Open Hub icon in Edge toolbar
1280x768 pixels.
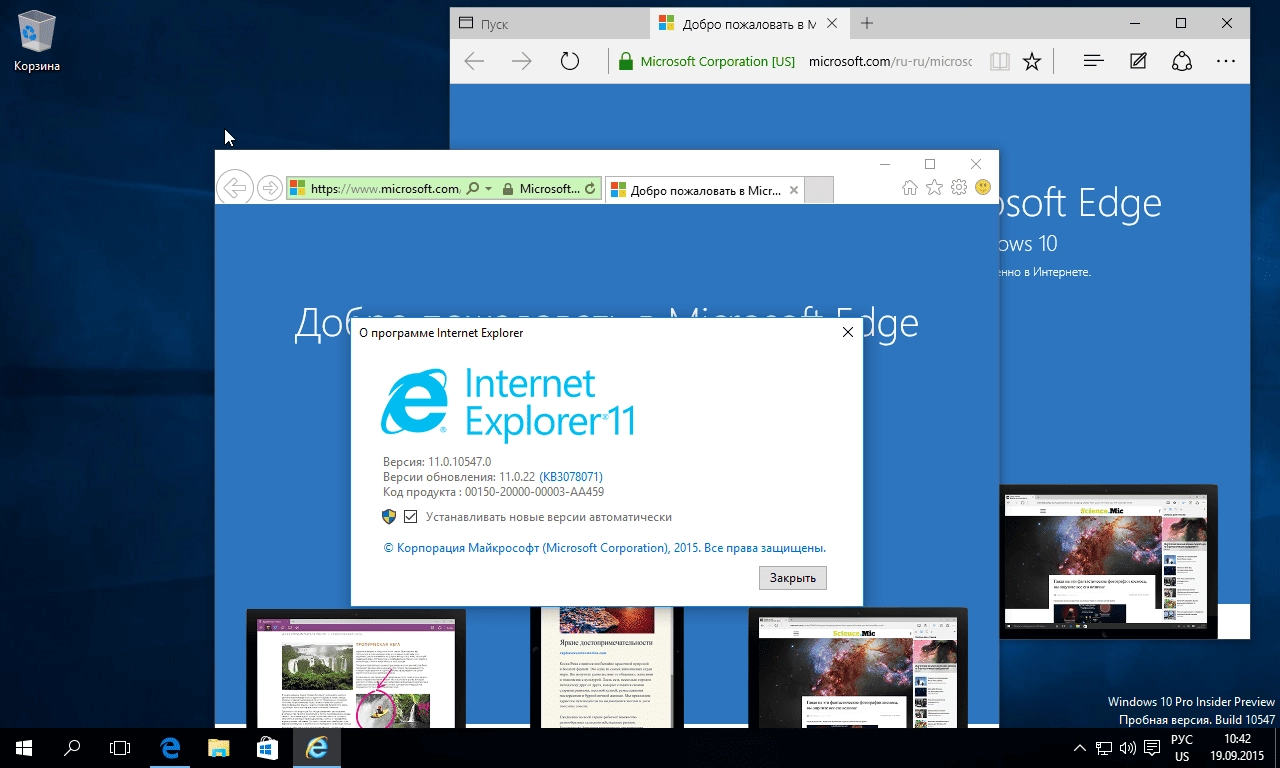(1093, 62)
